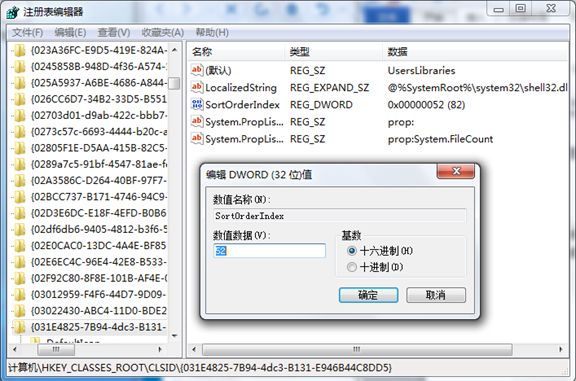Select tree key {031E4825-7B94-4dc3-B131-
Viewport: 576px width, 381px height.
(98, 327)
